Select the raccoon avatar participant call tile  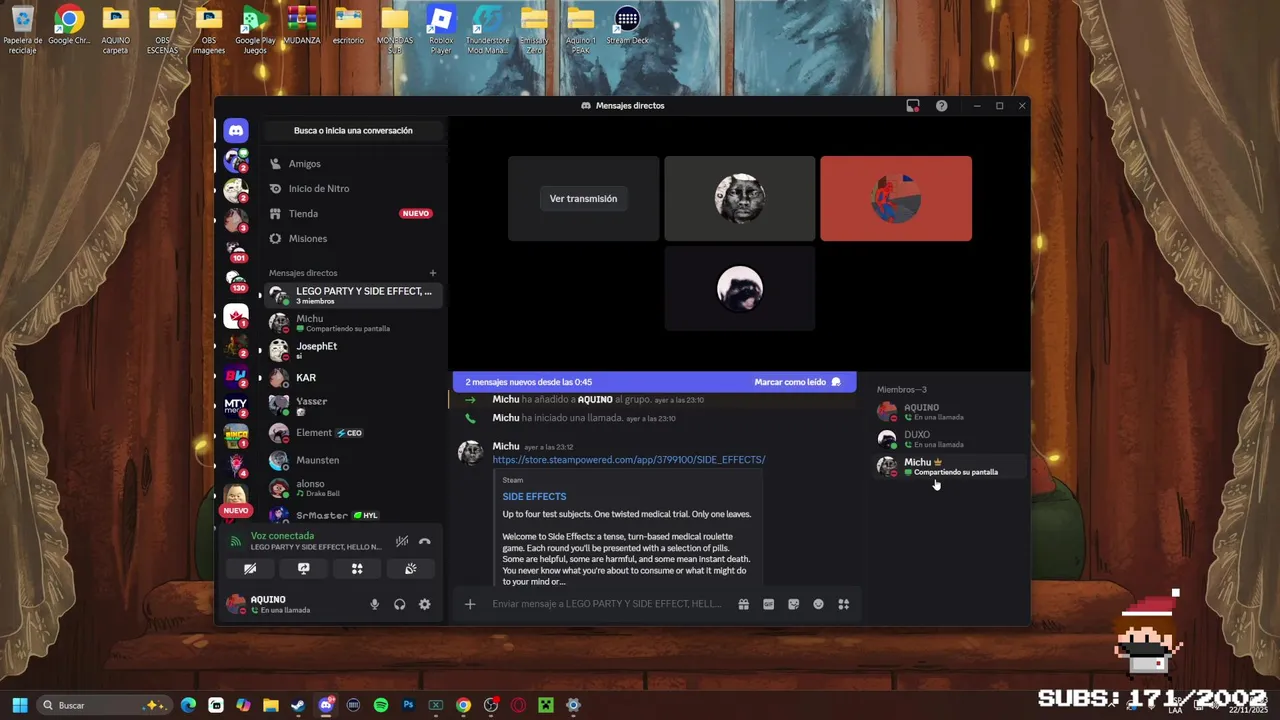(x=740, y=288)
